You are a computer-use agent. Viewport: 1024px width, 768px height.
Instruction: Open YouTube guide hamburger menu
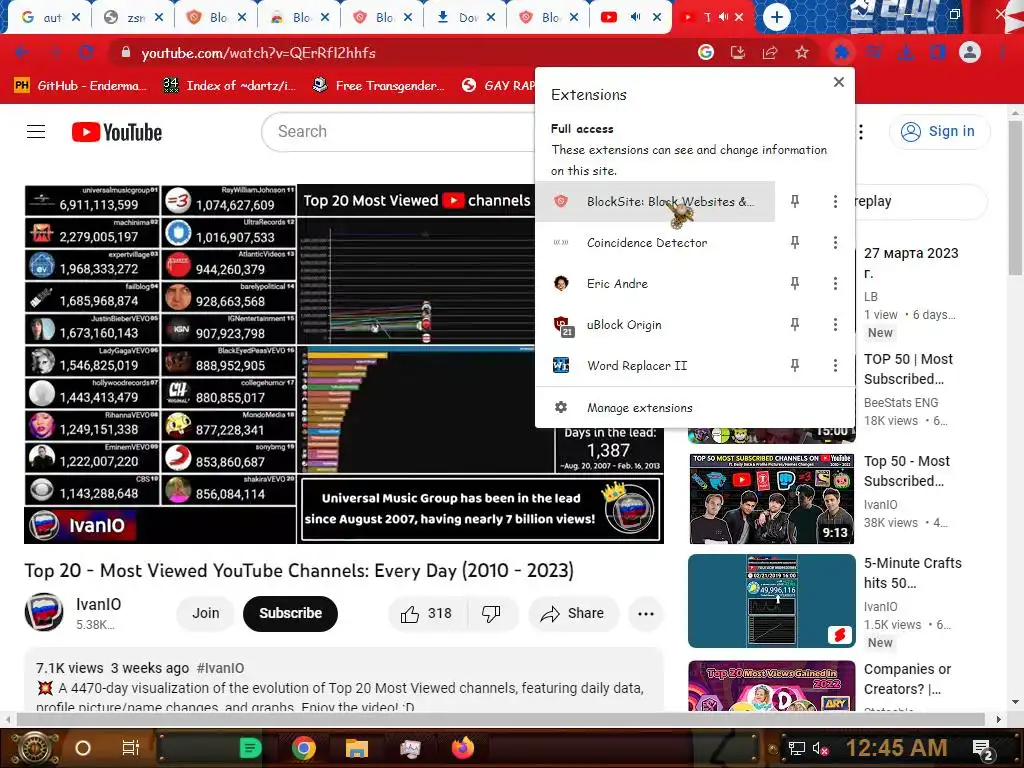(x=36, y=132)
